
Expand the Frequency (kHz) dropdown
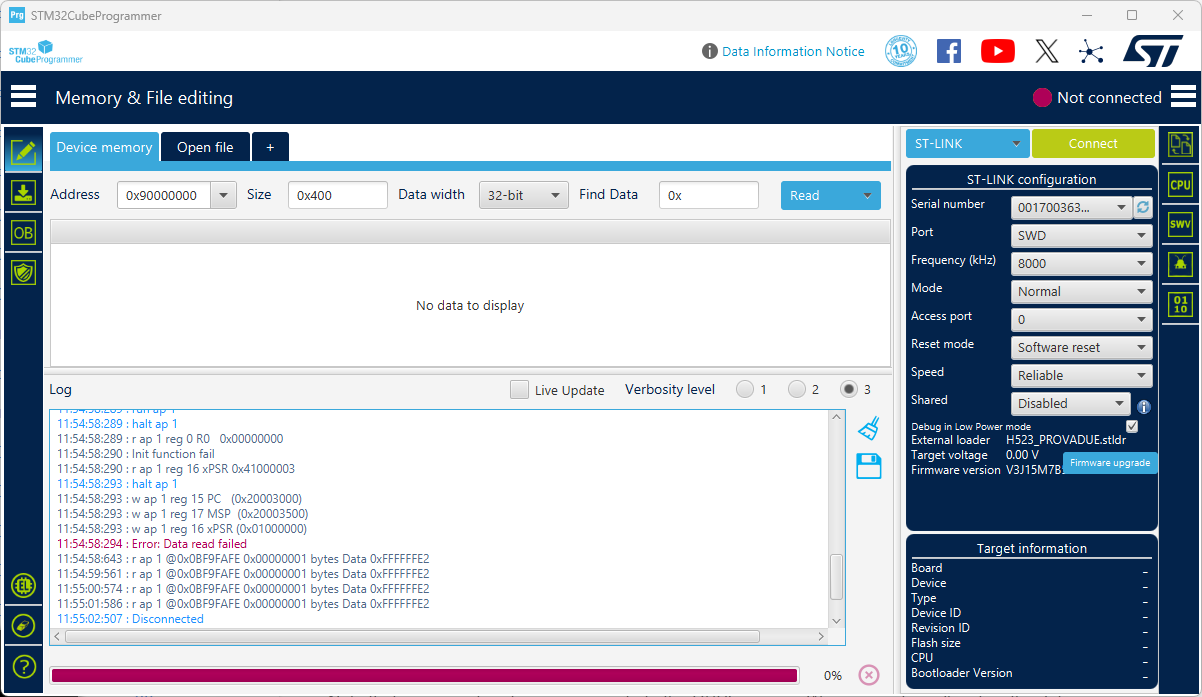click(1081, 263)
